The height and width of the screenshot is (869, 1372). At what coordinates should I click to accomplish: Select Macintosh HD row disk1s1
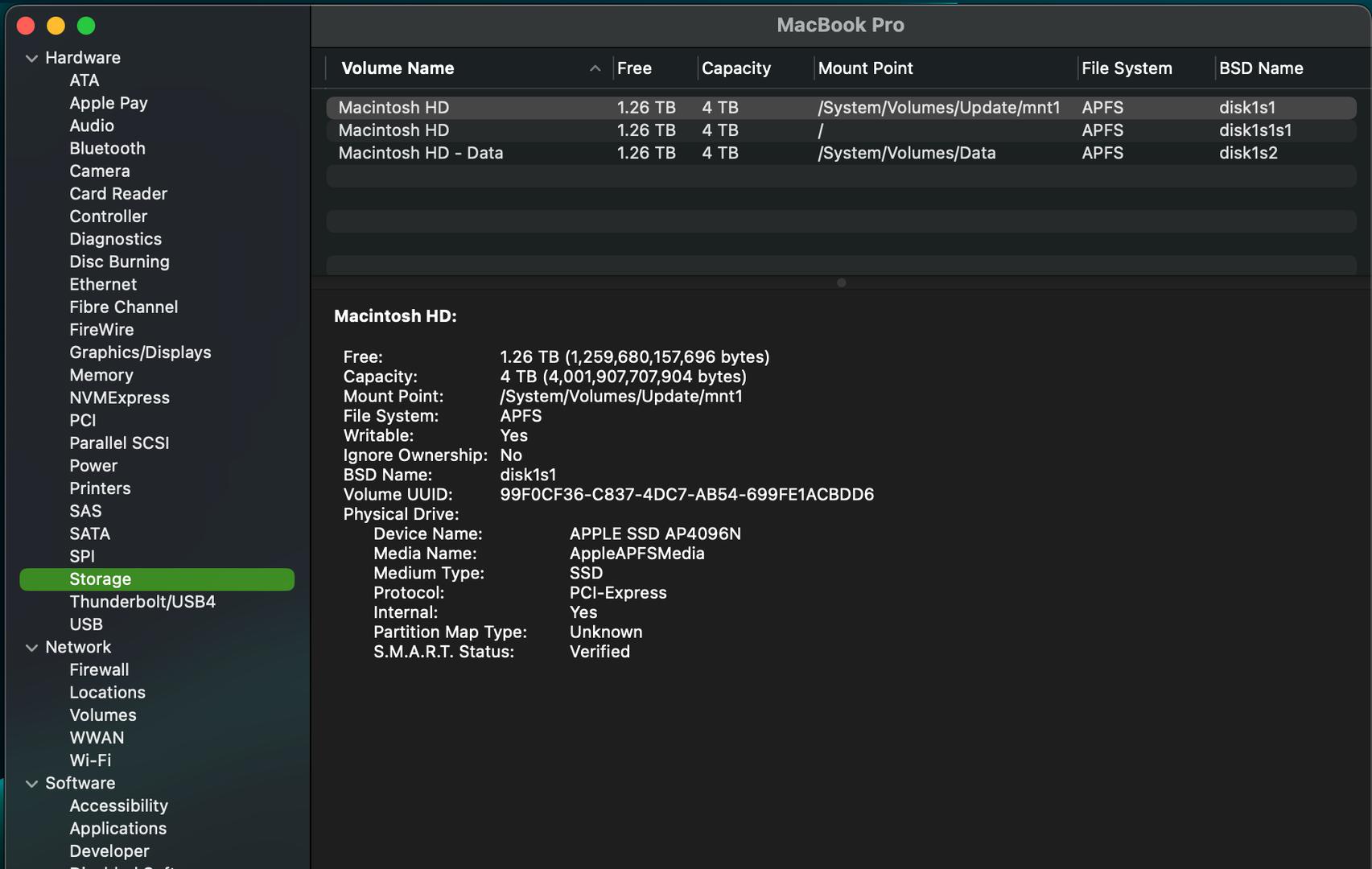[841, 108]
